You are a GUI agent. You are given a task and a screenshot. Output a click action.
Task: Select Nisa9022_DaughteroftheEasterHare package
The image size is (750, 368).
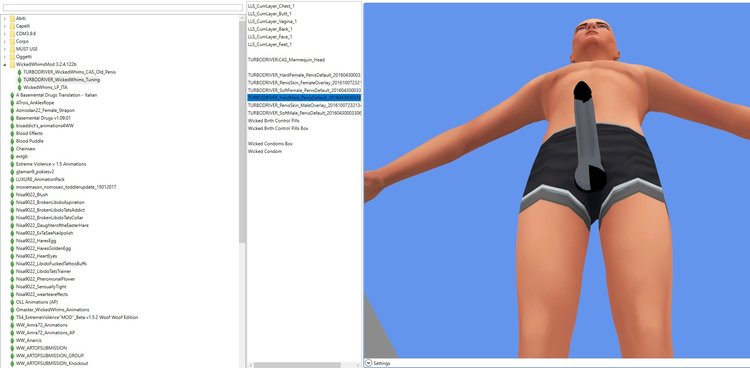[52, 225]
